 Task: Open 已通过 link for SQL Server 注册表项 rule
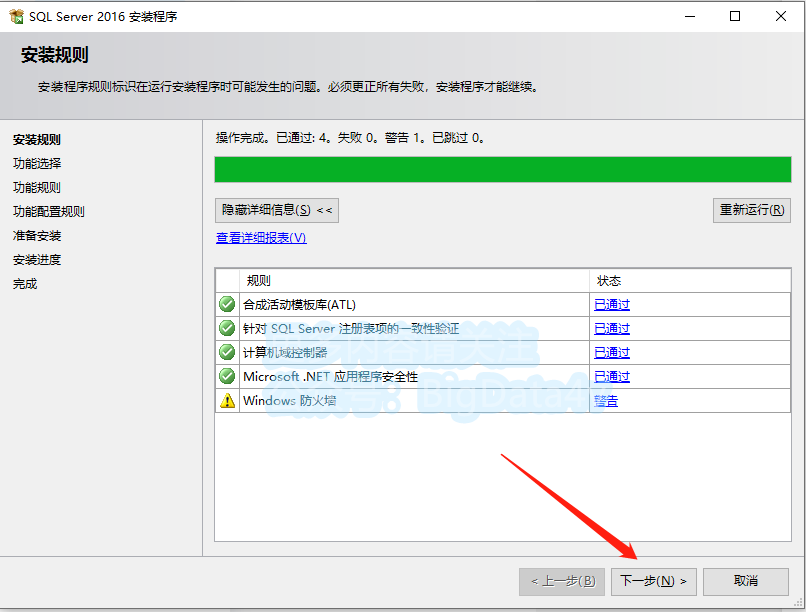click(x=612, y=328)
